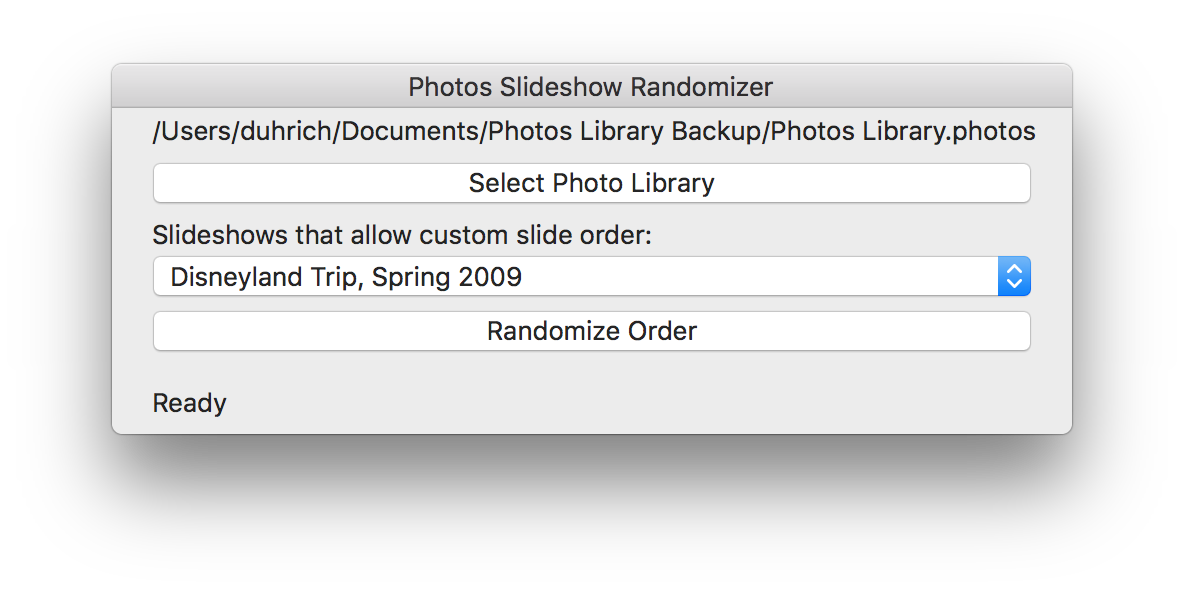Select the Disneyland Trip, Spring 2009 entry
This screenshot has height=594, width=1184.
[346, 277]
